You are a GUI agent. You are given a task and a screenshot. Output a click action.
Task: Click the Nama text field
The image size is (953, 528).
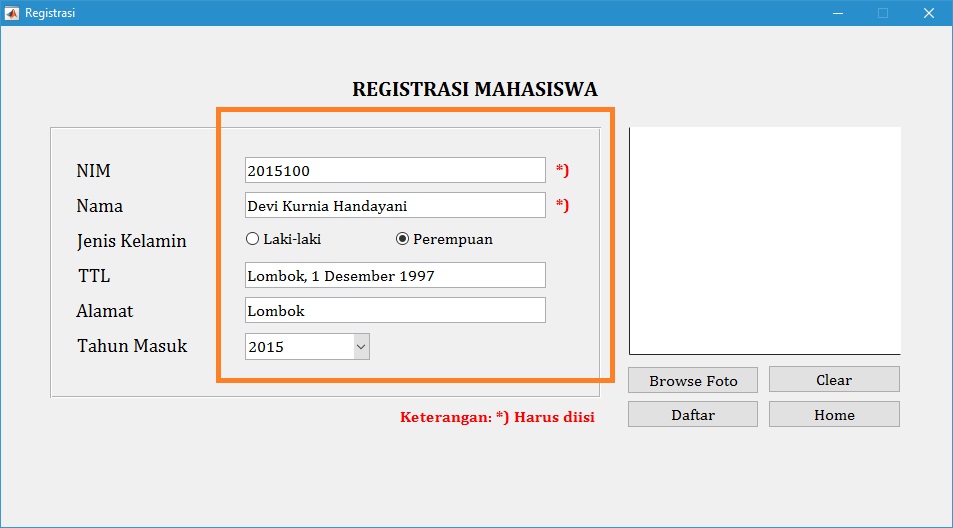395,205
